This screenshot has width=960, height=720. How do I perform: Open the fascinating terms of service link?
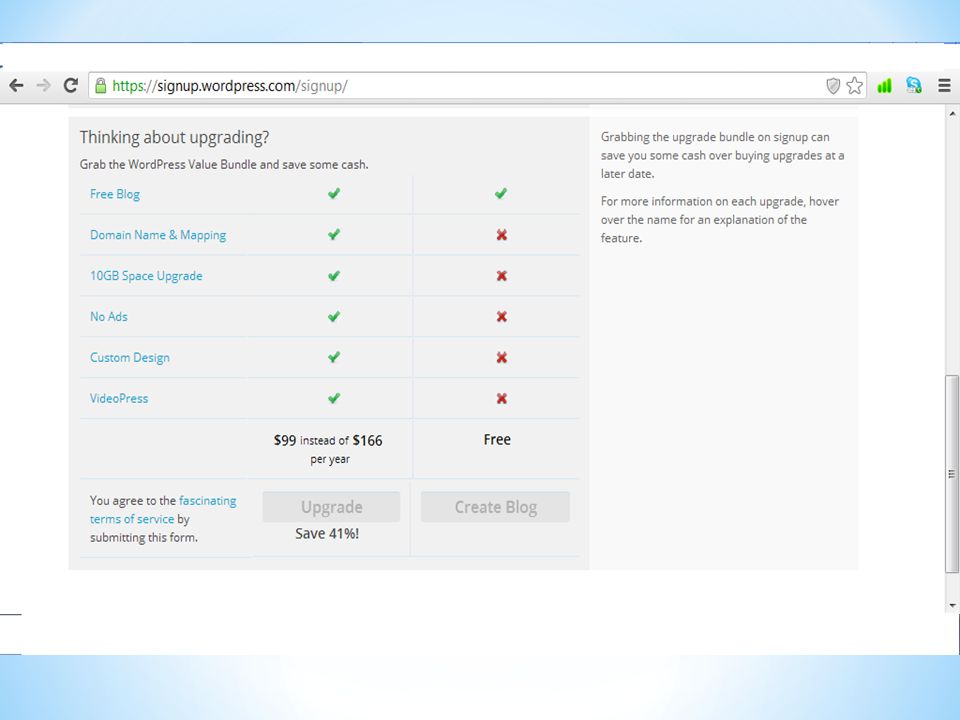coord(163,510)
